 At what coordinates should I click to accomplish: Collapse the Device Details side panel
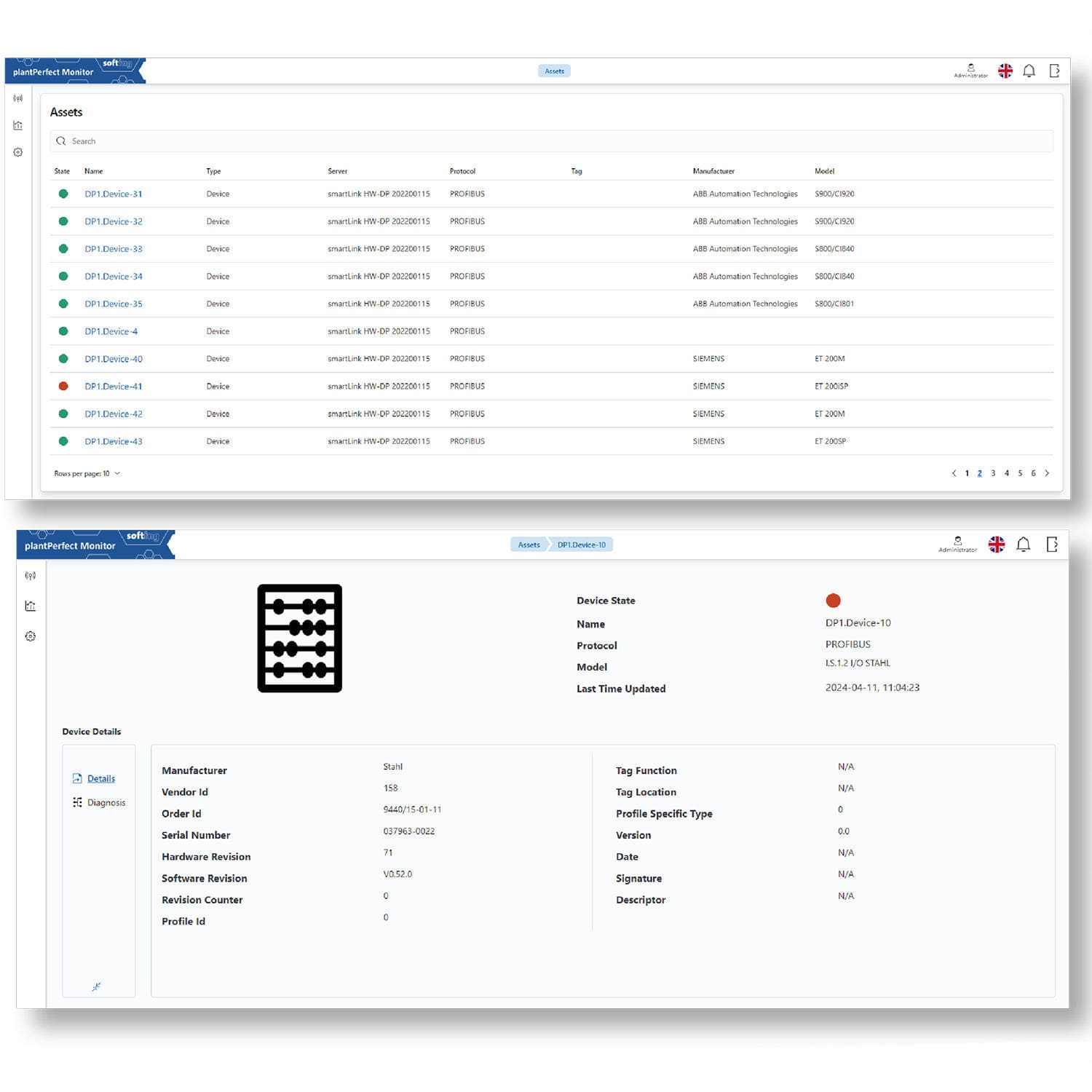coord(96,986)
